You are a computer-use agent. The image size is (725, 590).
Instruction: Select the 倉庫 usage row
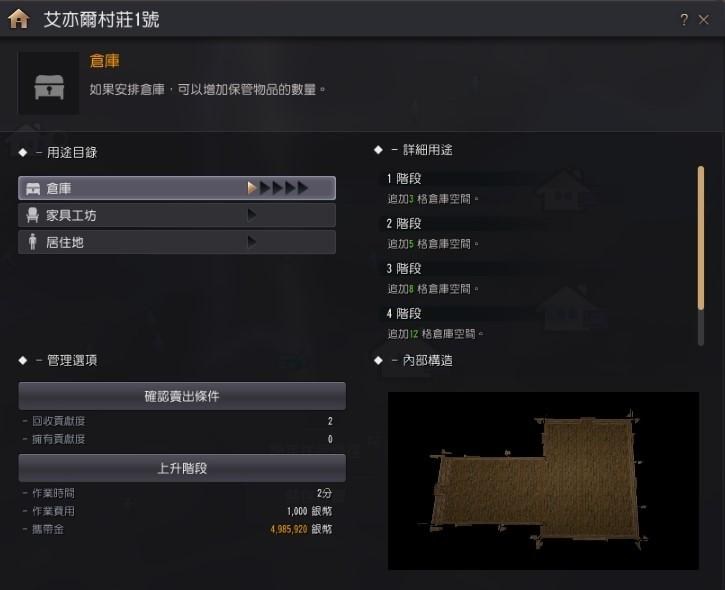tap(177, 188)
